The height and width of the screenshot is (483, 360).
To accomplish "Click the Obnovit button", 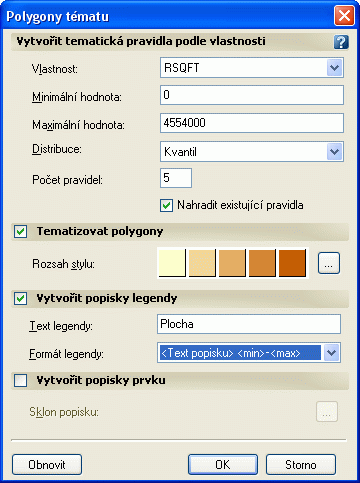I will tap(47, 464).
